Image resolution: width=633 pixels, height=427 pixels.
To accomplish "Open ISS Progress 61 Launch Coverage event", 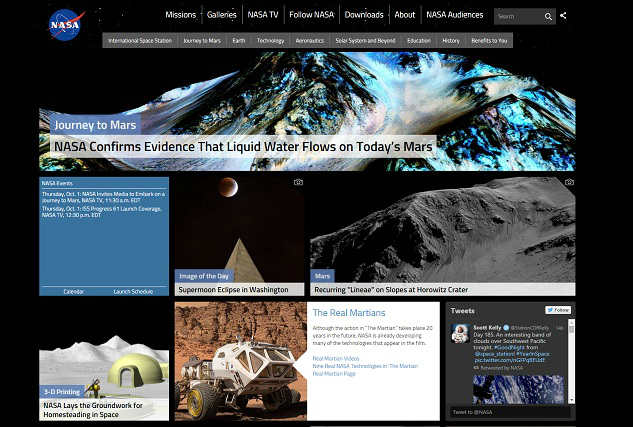I will (102, 212).
